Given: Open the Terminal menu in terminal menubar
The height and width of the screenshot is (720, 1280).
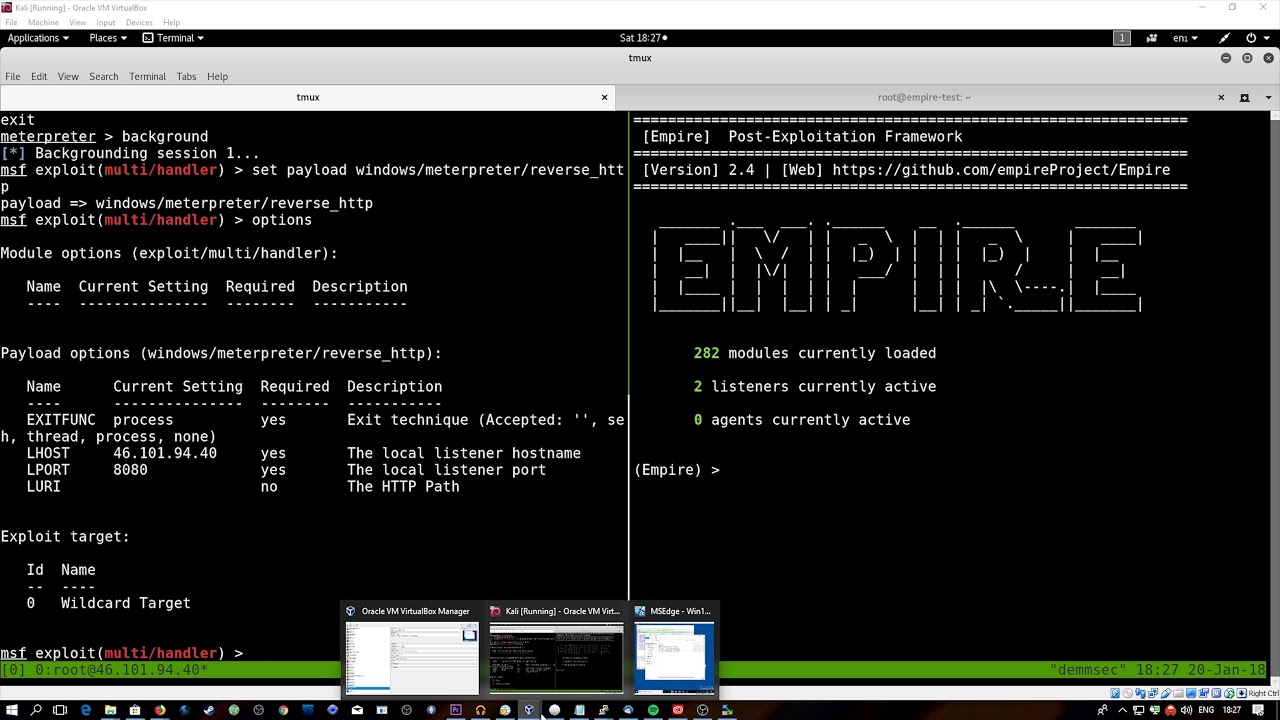Looking at the screenshot, I should [x=147, y=76].
